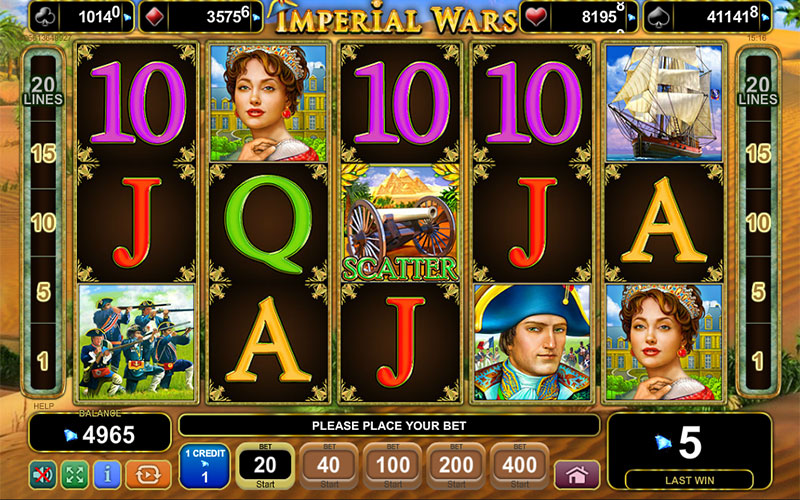Select 15 lines on left panel
Viewport: 800px width, 500px height.
click(x=43, y=154)
